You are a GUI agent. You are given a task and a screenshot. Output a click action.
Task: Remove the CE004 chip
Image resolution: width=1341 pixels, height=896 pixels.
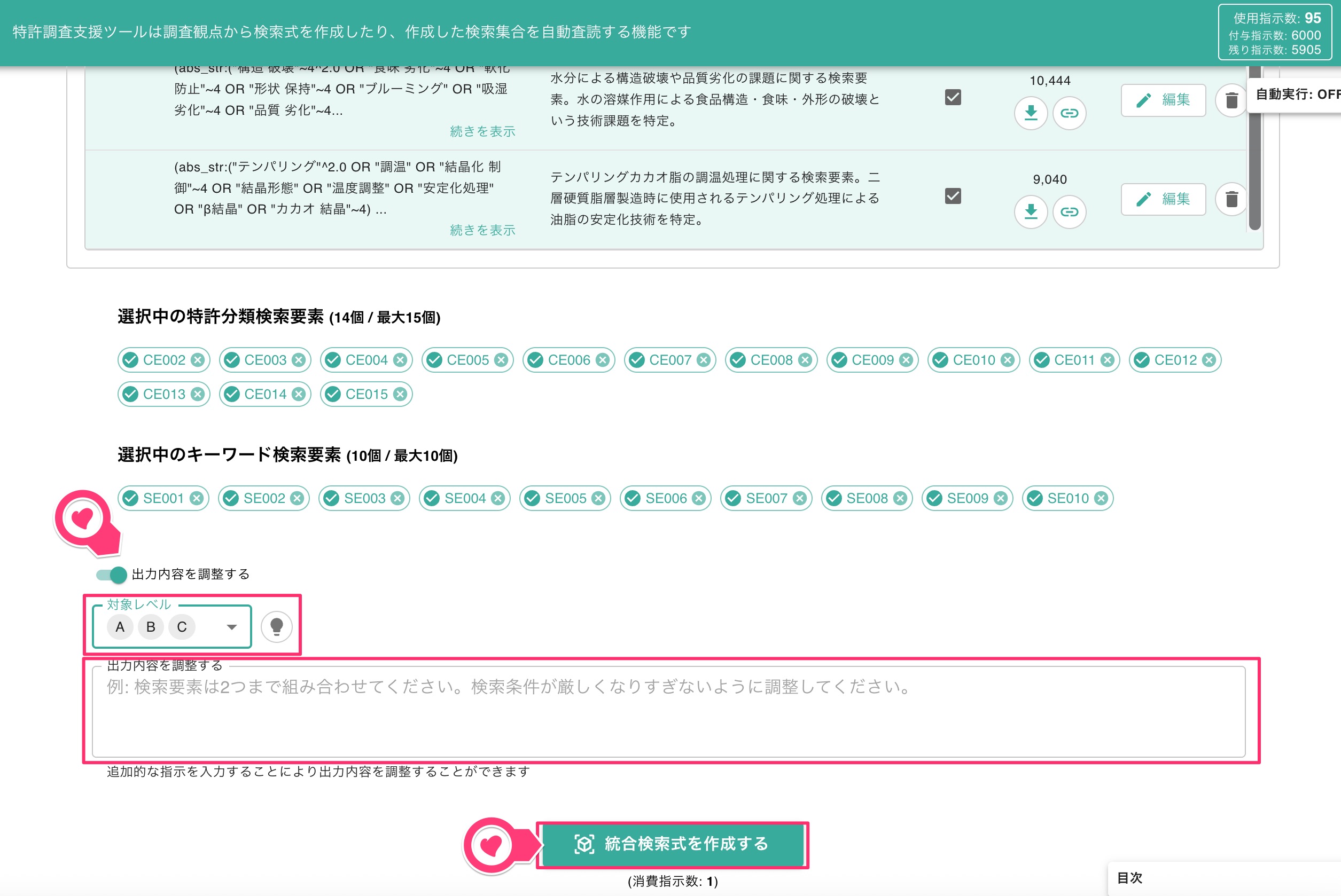(400, 360)
